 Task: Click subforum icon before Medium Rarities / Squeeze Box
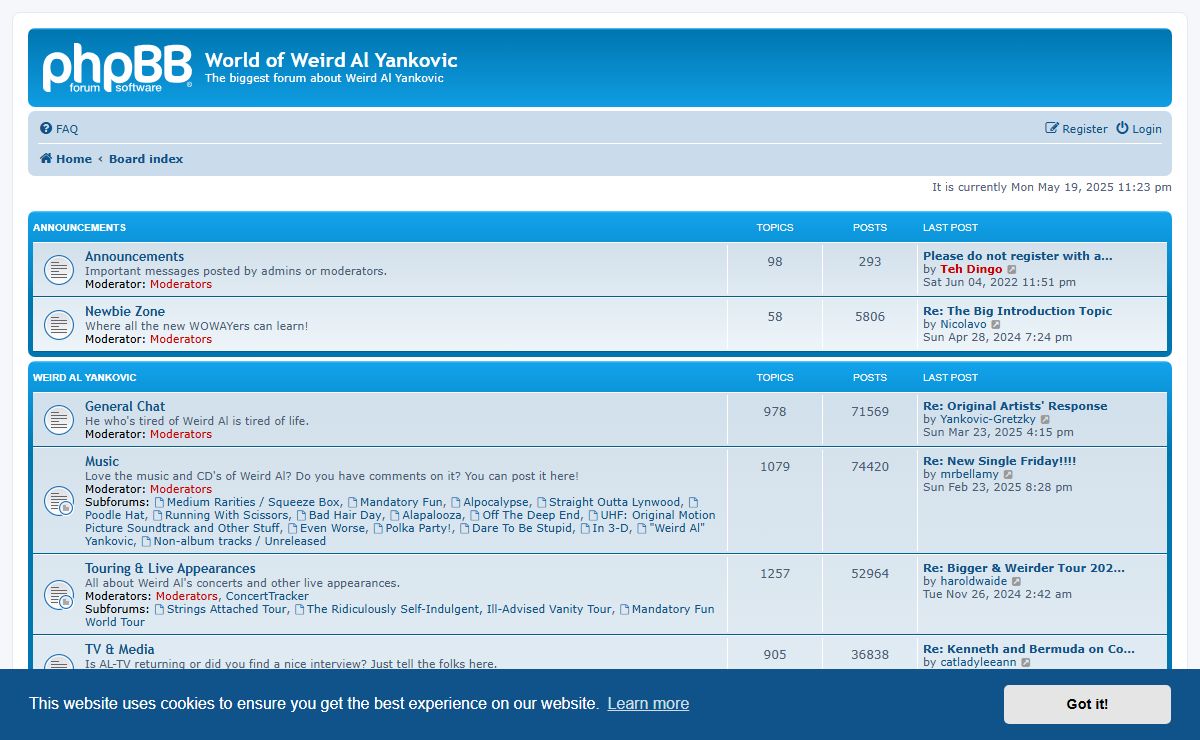[x=159, y=502]
